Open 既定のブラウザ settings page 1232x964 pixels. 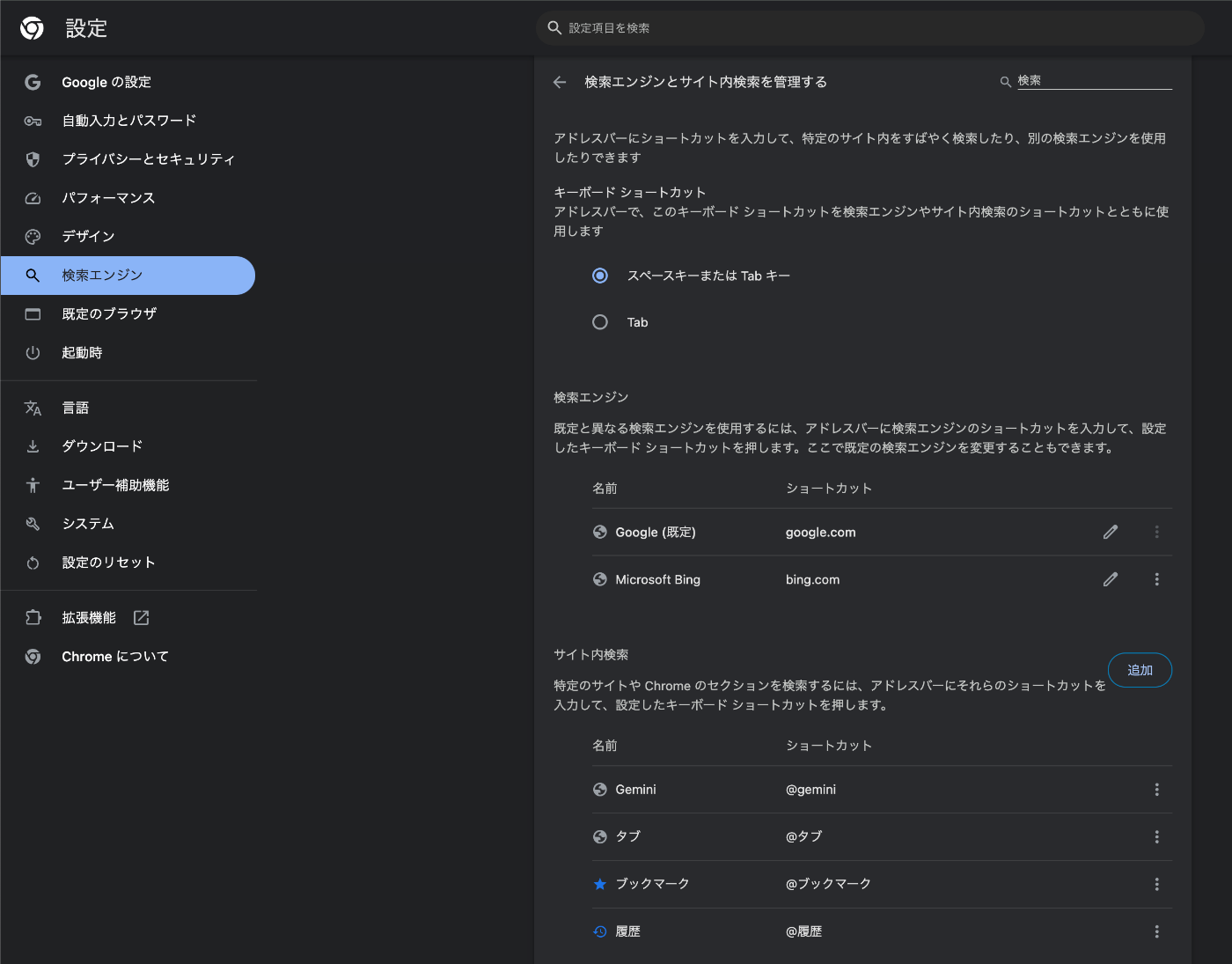pos(128,314)
